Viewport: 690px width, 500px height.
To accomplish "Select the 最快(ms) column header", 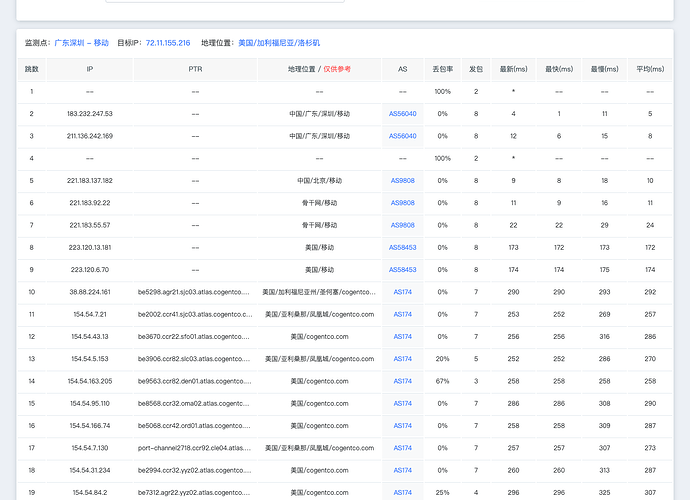I will click(559, 69).
